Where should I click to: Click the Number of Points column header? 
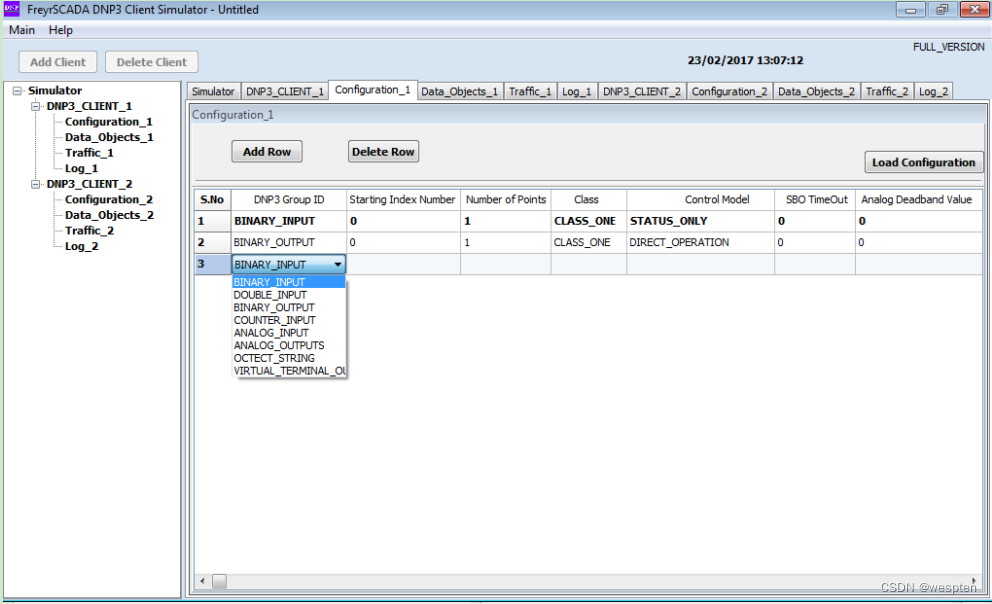[x=505, y=200]
